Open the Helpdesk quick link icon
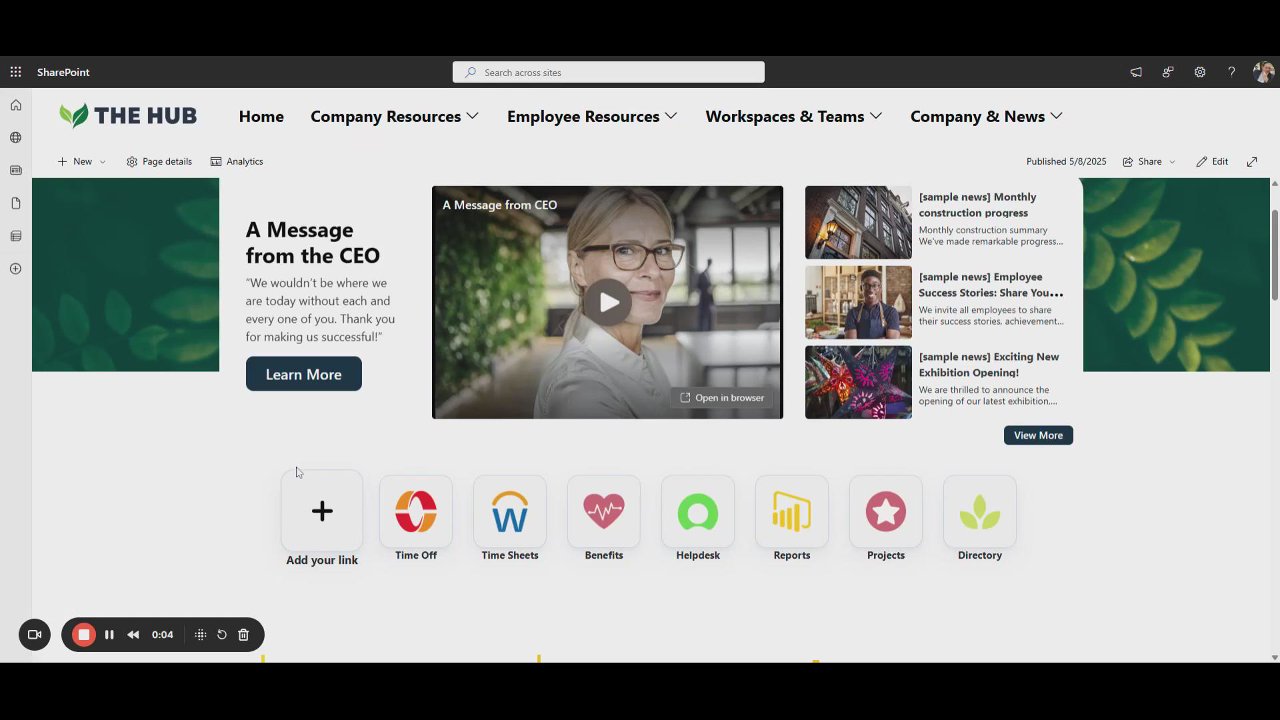The width and height of the screenshot is (1280, 720). (698, 511)
